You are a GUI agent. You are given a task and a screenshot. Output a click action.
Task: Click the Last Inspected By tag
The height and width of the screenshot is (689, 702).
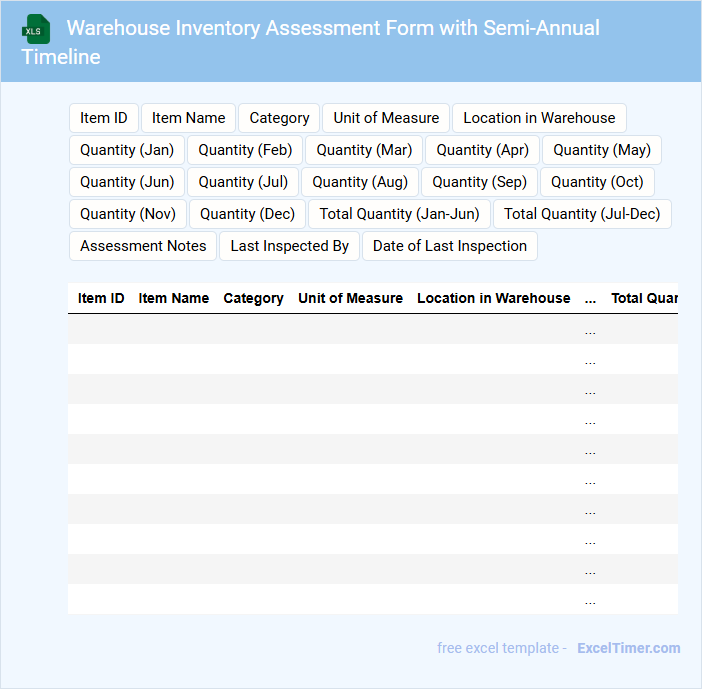pyautogui.click(x=289, y=246)
